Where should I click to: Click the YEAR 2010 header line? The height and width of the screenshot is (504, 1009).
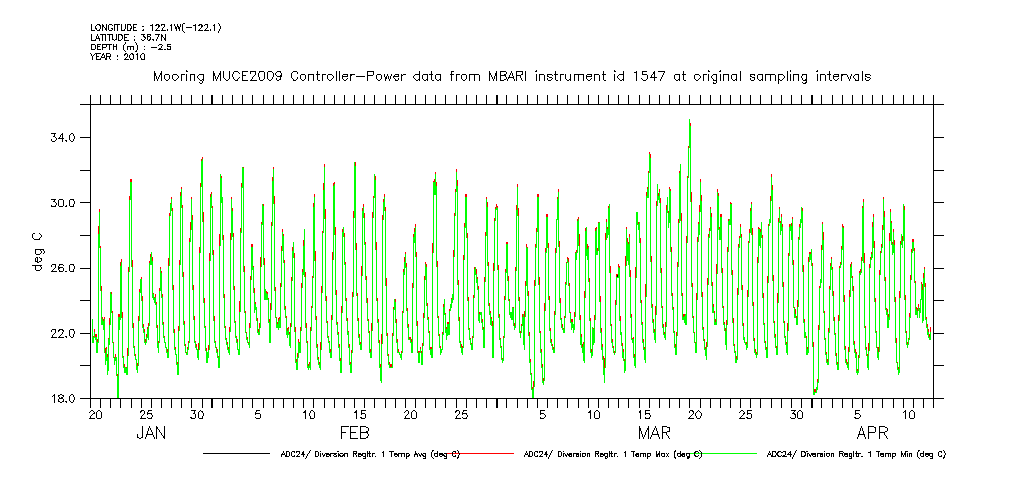pyautogui.click(x=118, y=57)
